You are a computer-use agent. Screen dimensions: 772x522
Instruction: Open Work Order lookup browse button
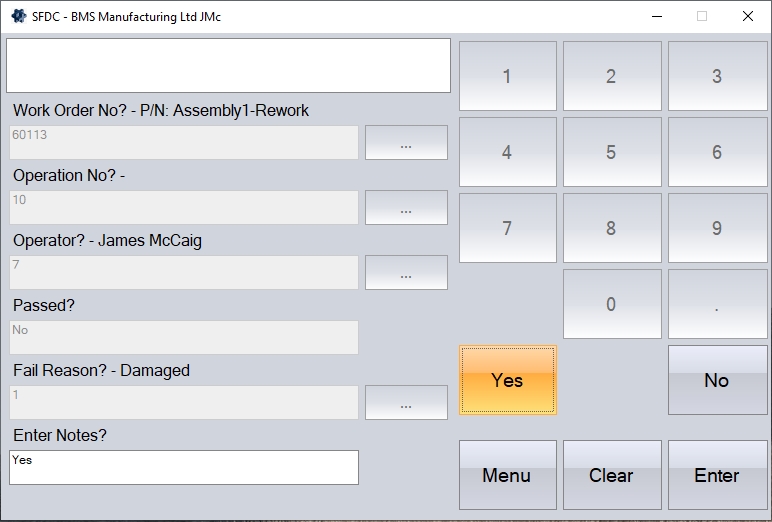406,143
